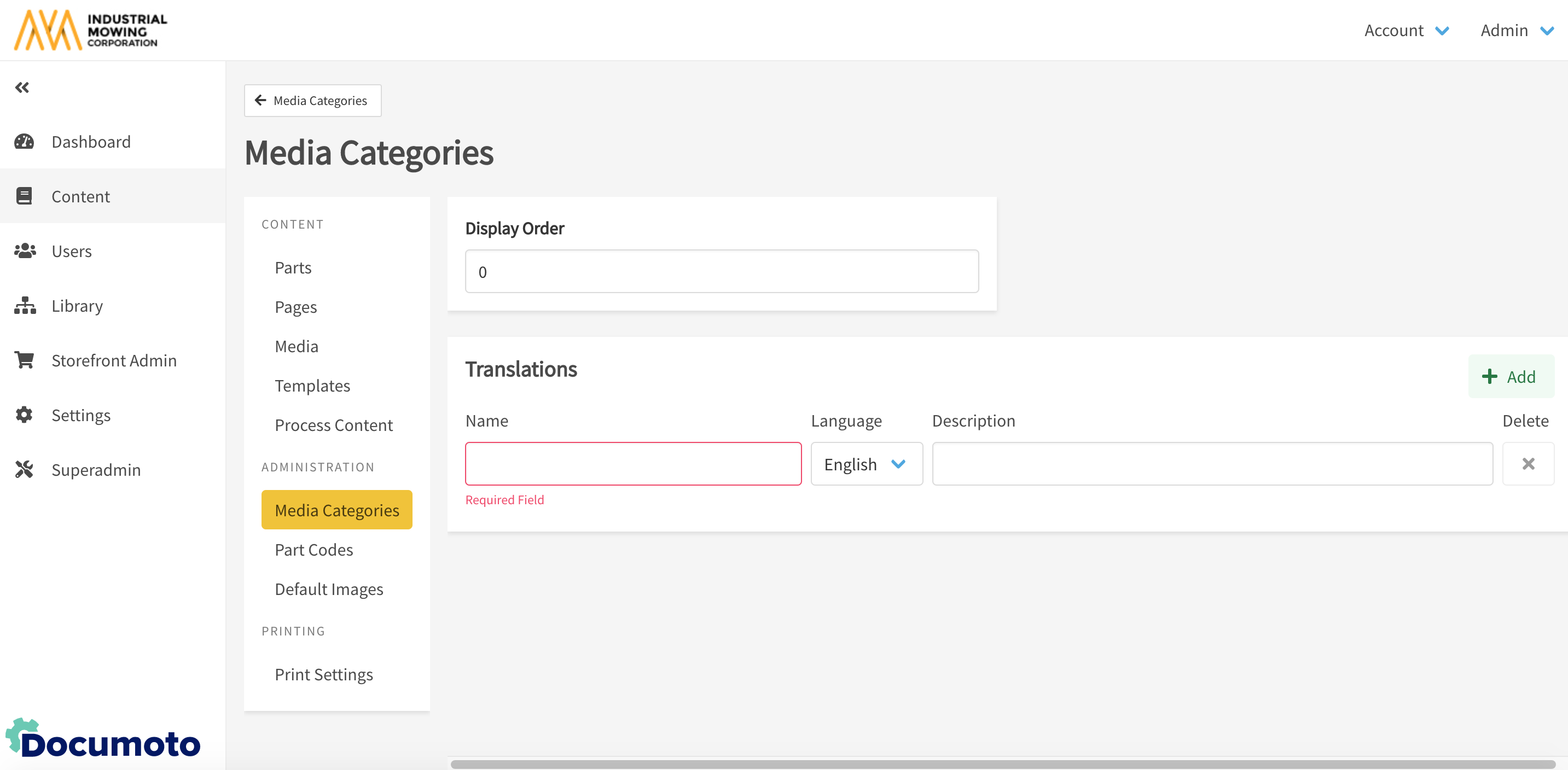Go to Templates section

tap(312, 386)
